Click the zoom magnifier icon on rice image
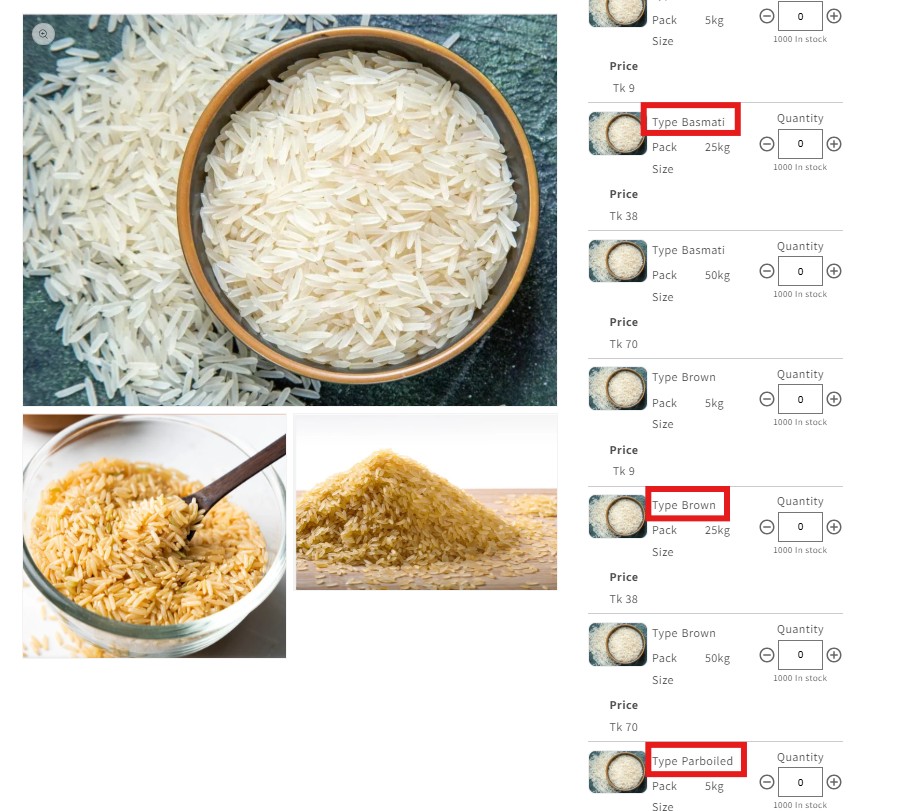 [x=43, y=34]
